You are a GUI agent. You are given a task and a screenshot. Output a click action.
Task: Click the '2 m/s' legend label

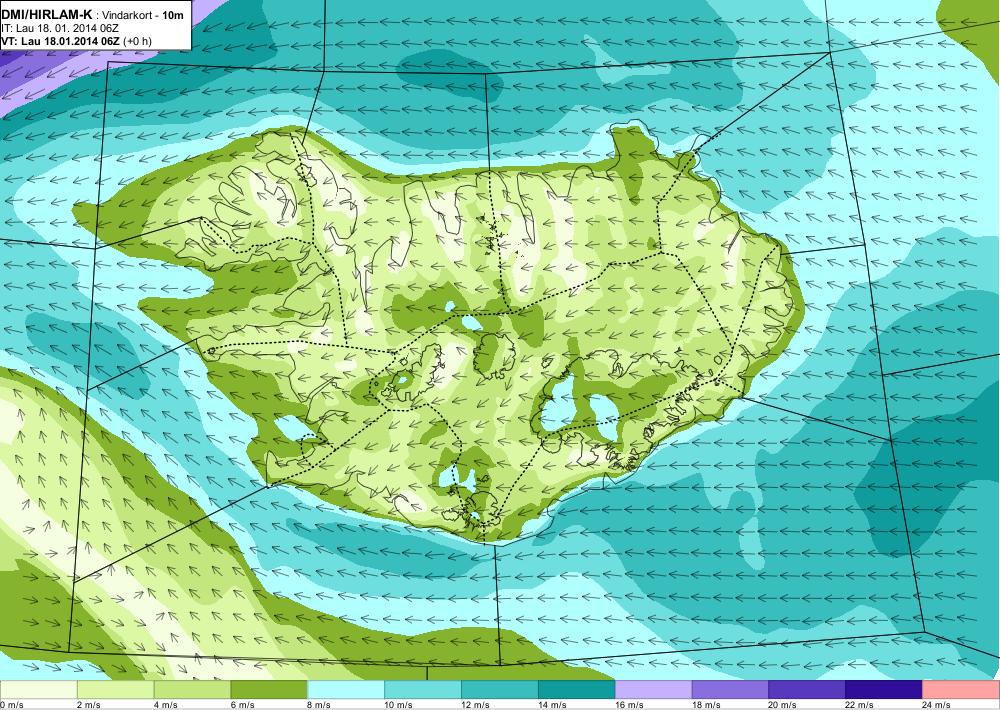[89, 705]
